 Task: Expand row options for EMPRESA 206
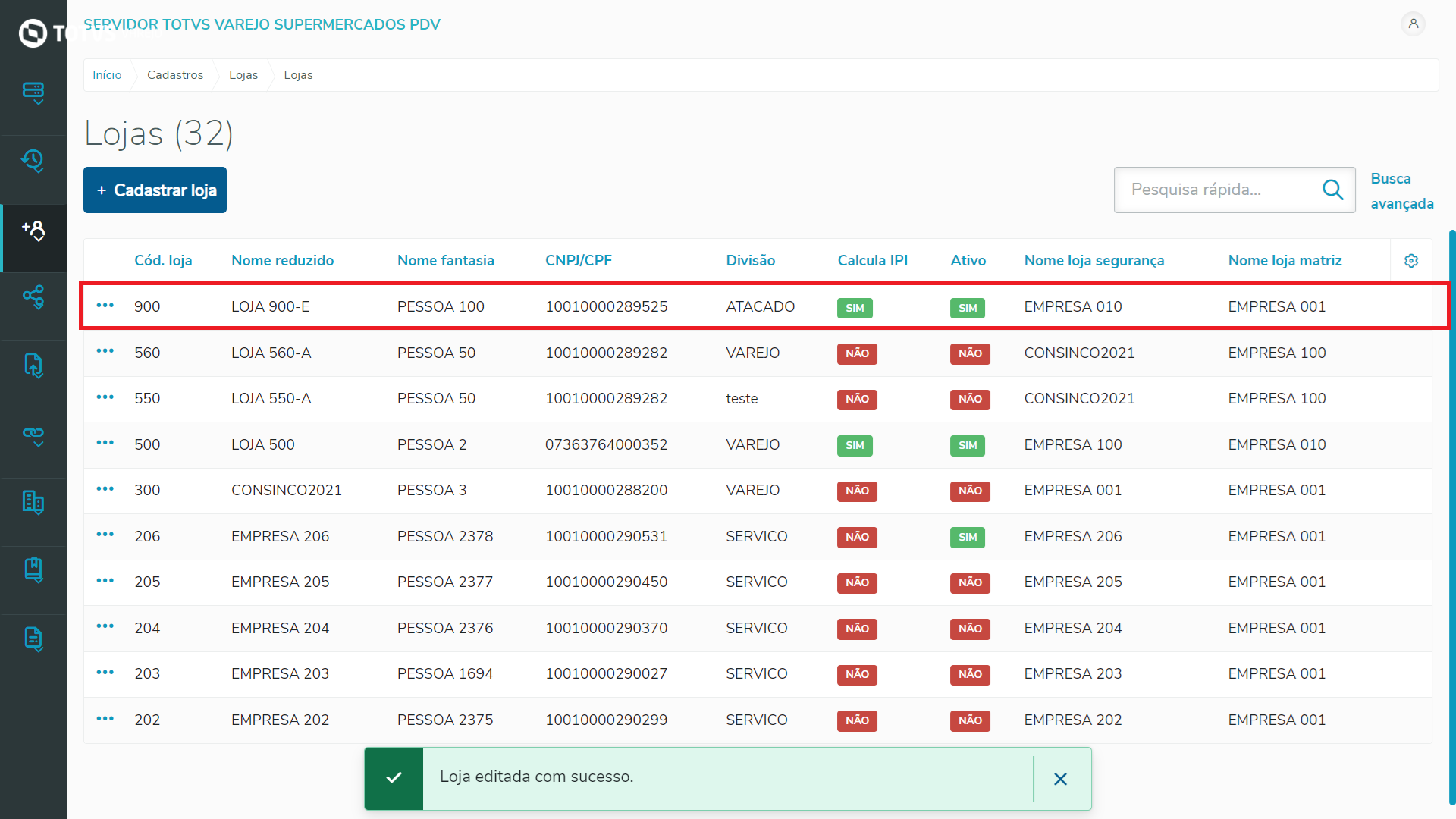coord(105,535)
